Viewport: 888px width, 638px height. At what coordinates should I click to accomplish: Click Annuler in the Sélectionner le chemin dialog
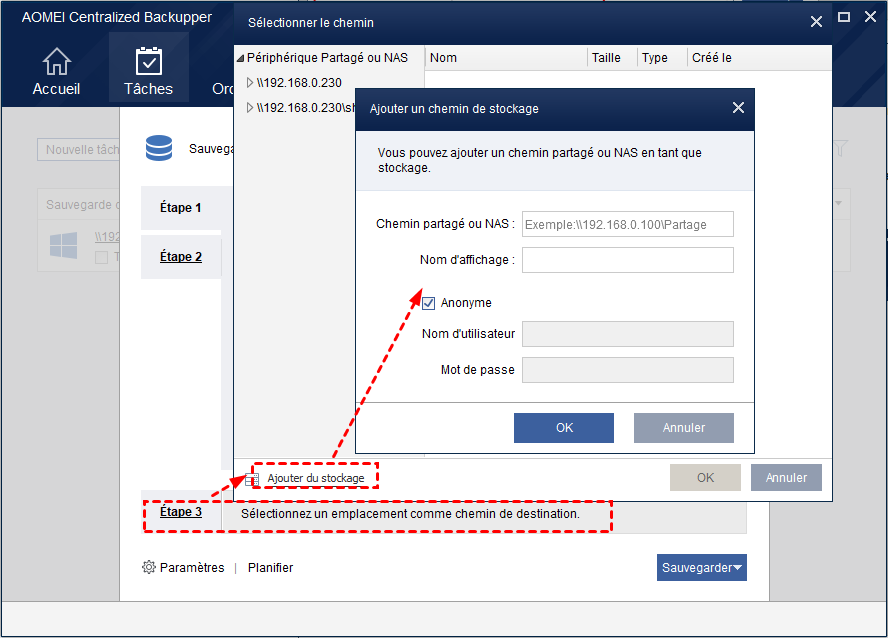pos(786,477)
